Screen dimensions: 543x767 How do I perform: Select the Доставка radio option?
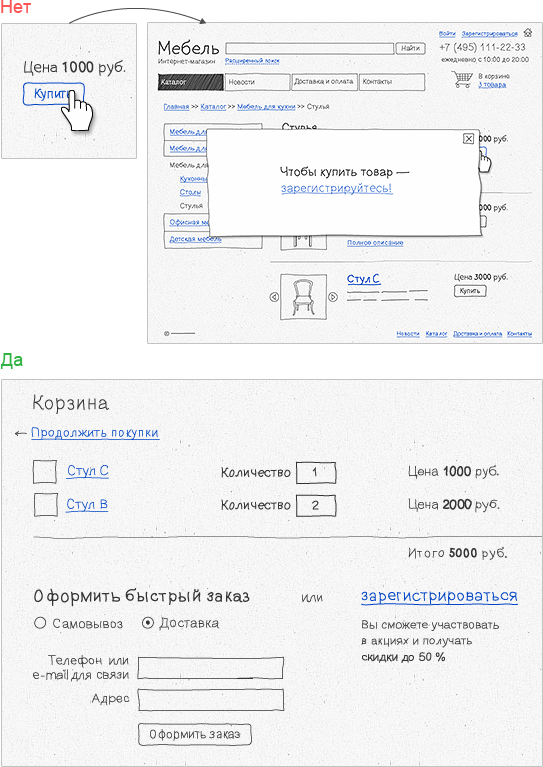click(148, 623)
